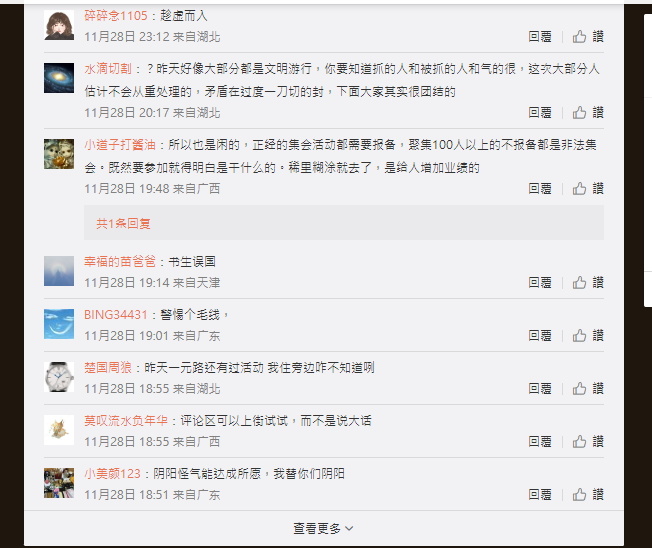
Task: Reply to 莫叹流水负年华's comment
Action: (540, 442)
